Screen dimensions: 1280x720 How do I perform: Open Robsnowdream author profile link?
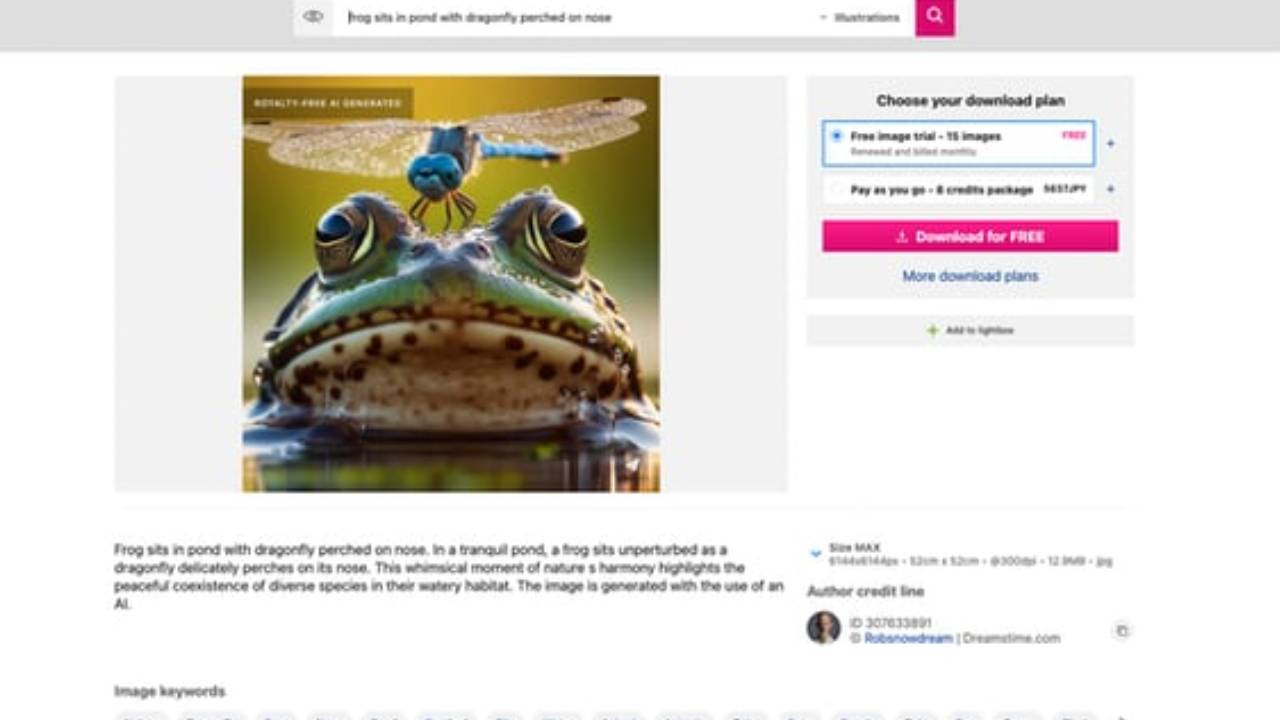click(x=908, y=638)
